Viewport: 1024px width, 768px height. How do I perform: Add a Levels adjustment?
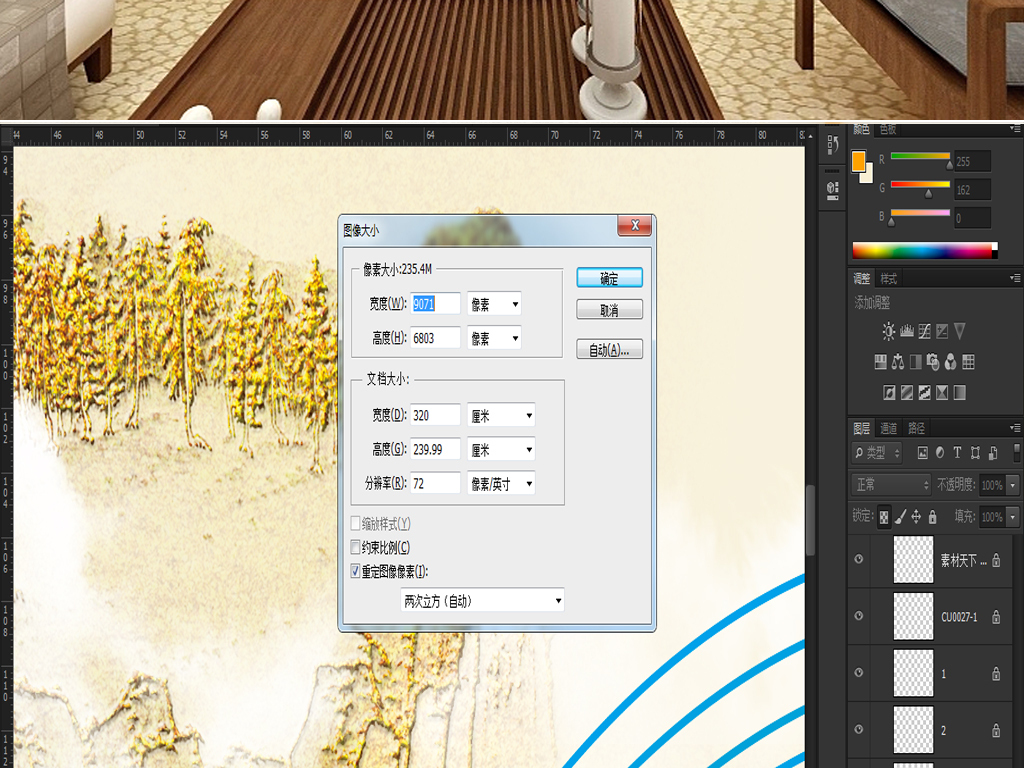point(907,331)
